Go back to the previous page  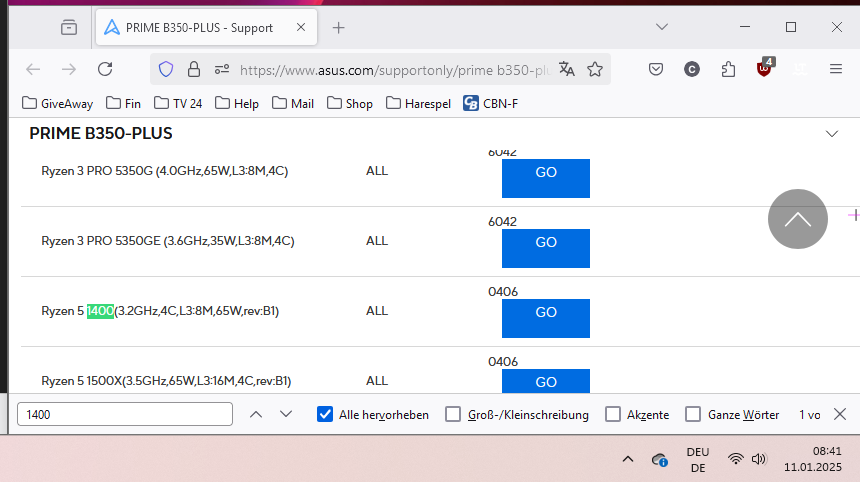[x=33, y=69]
